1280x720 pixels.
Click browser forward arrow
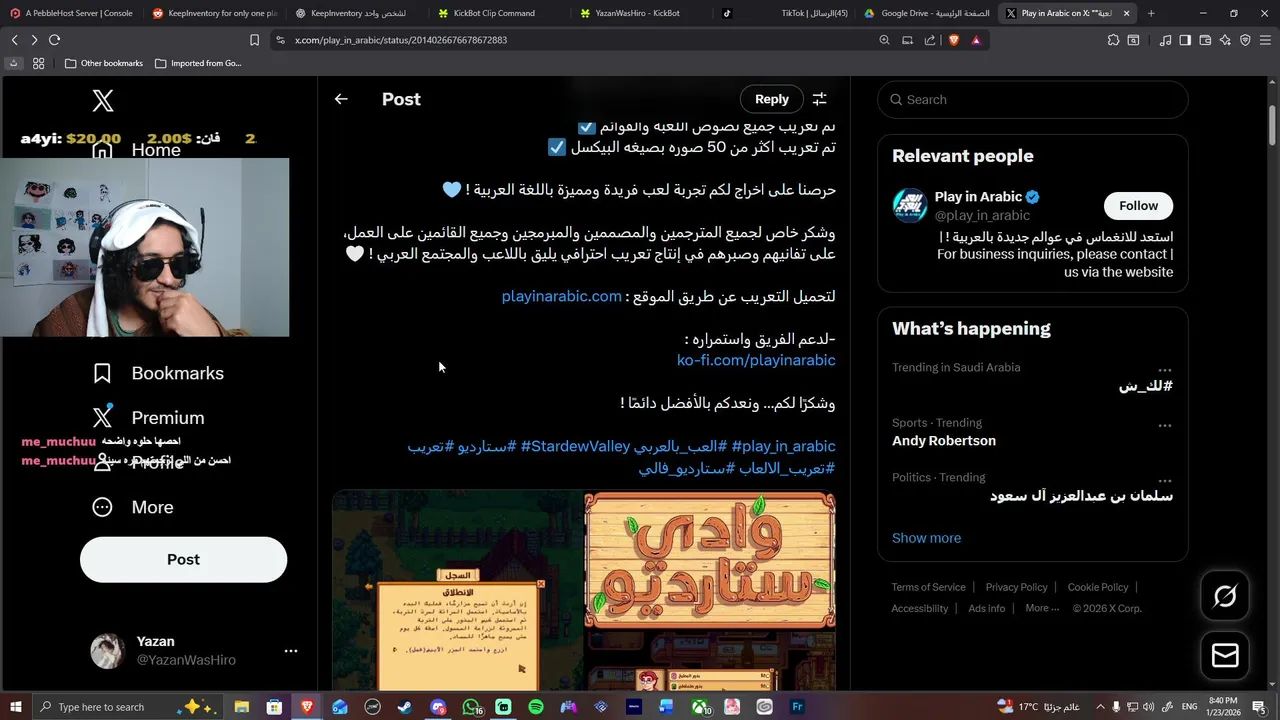(x=34, y=40)
